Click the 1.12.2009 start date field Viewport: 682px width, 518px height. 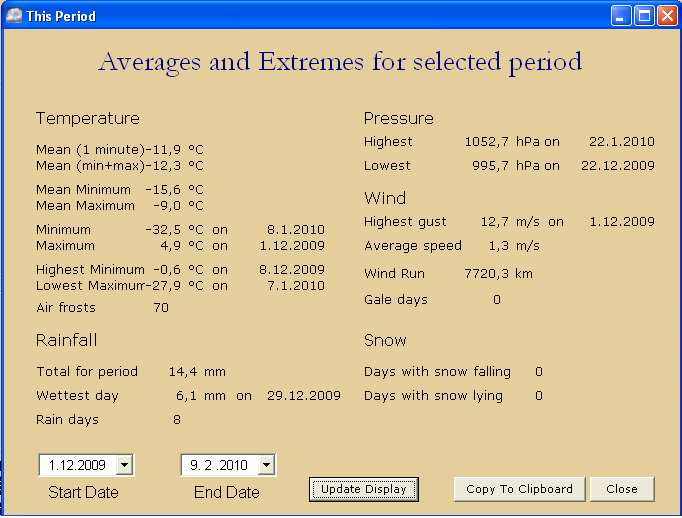(x=77, y=465)
